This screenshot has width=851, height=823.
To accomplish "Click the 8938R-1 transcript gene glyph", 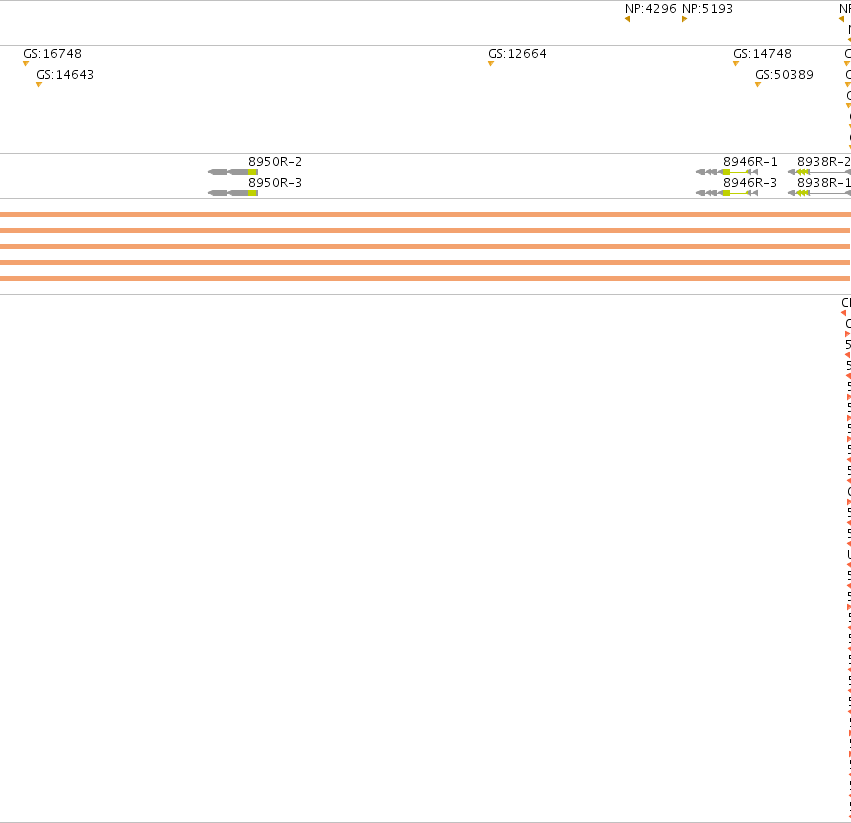I will pyautogui.click(x=820, y=193).
